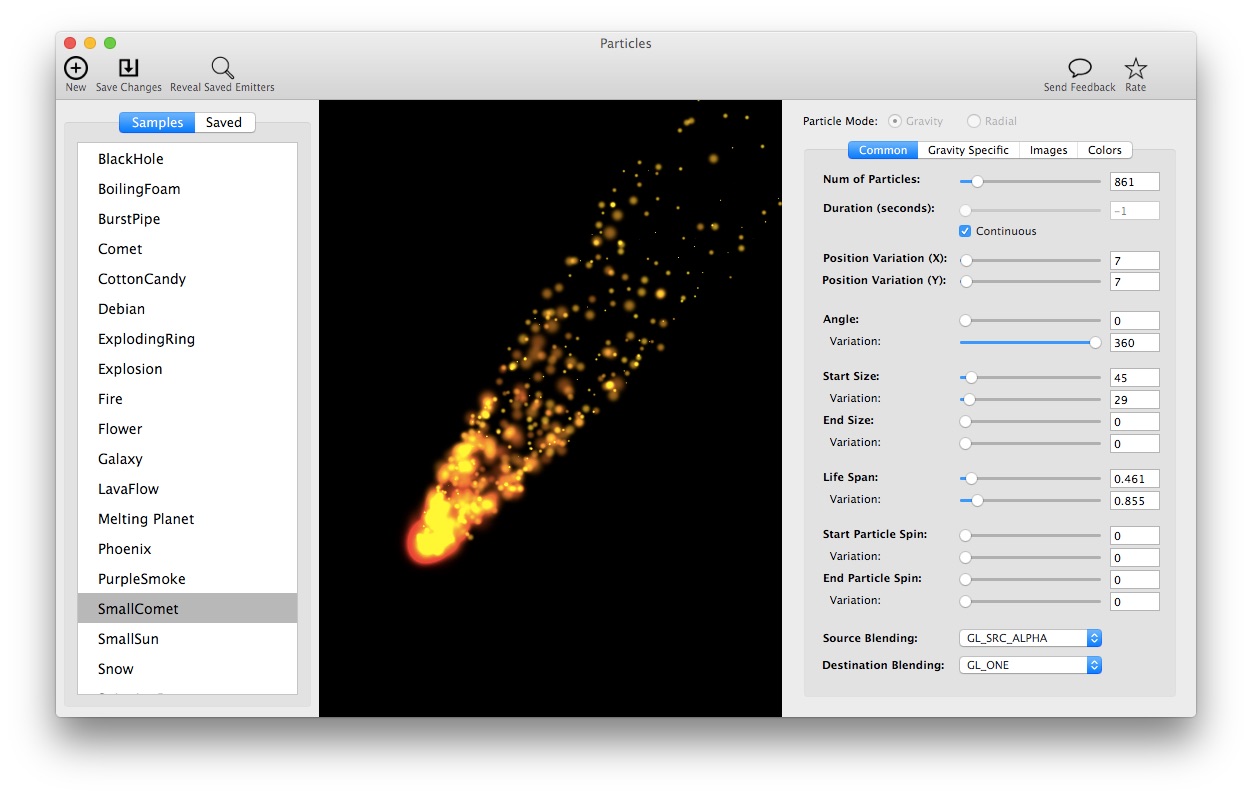This screenshot has height=797, width=1252.
Task: Uncheck the Continuous checkbox
Action: [x=964, y=230]
